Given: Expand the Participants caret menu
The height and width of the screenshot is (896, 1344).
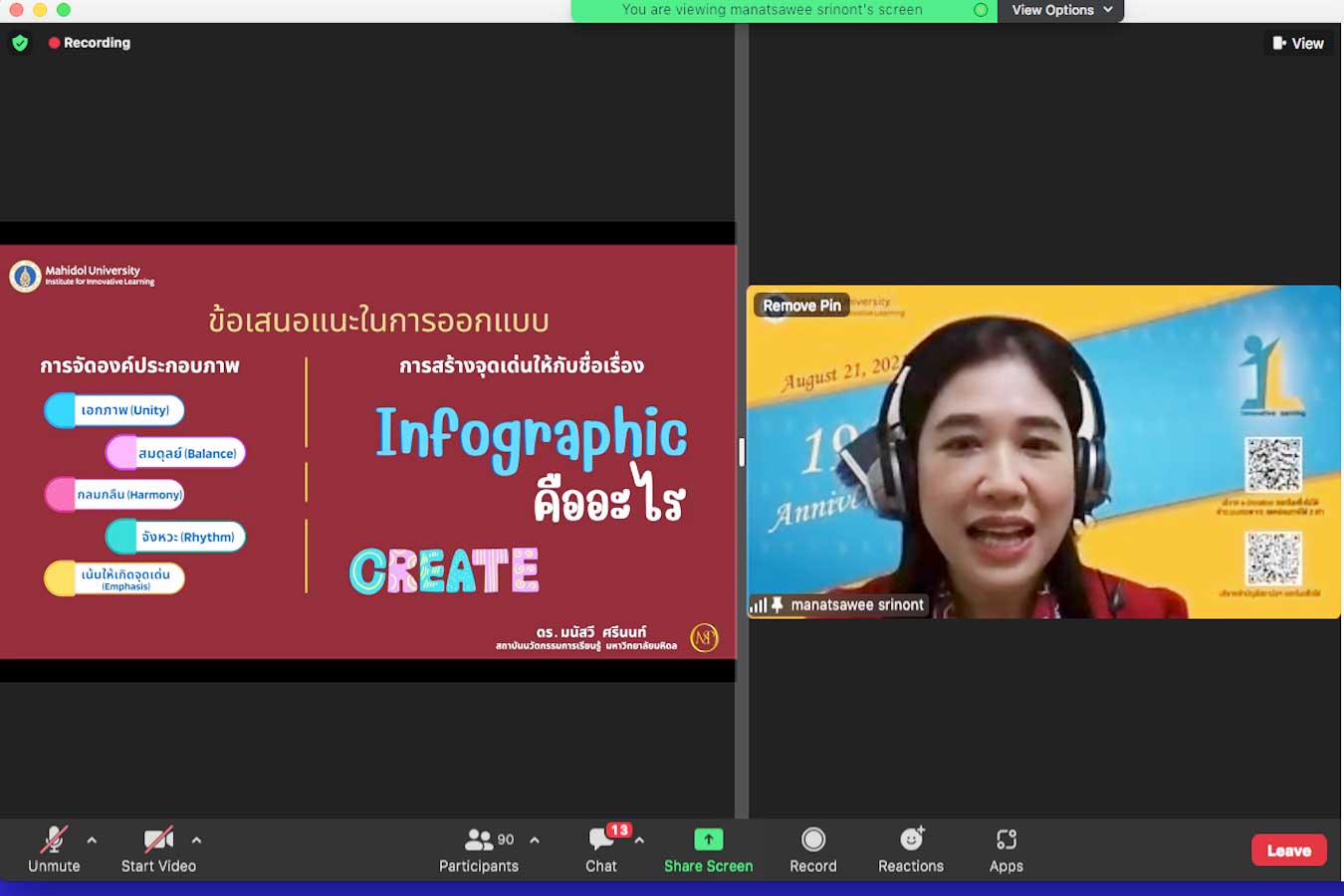Looking at the screenshot, I should (x=535, y=840).
